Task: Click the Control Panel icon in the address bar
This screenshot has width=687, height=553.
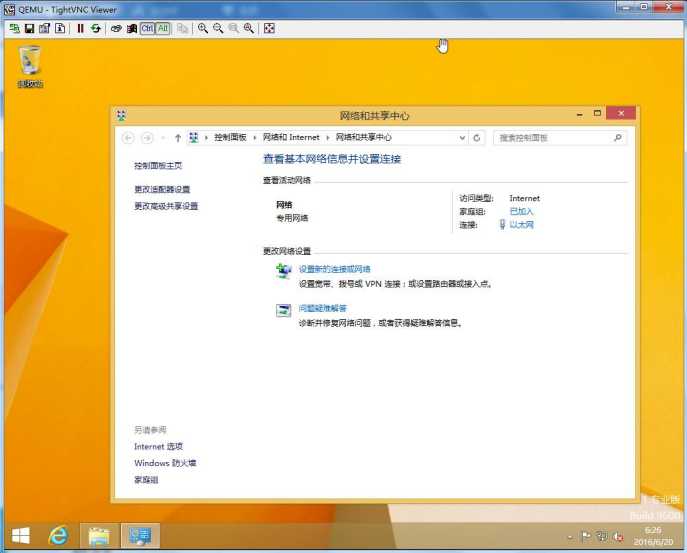Action: click(194, 138)
